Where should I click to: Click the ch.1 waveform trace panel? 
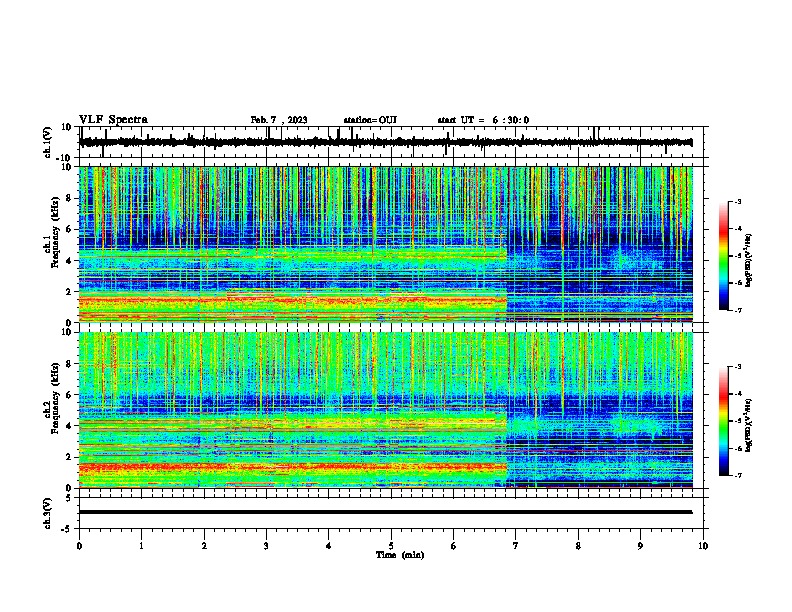tap(393, 142)
